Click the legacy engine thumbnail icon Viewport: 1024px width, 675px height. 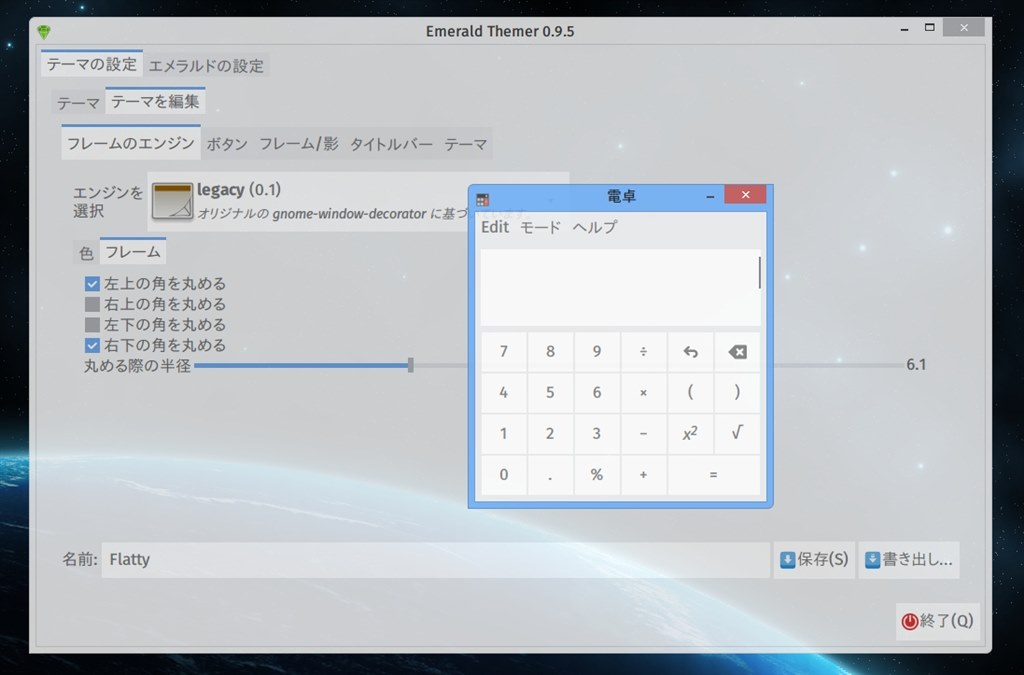point(172,201)
